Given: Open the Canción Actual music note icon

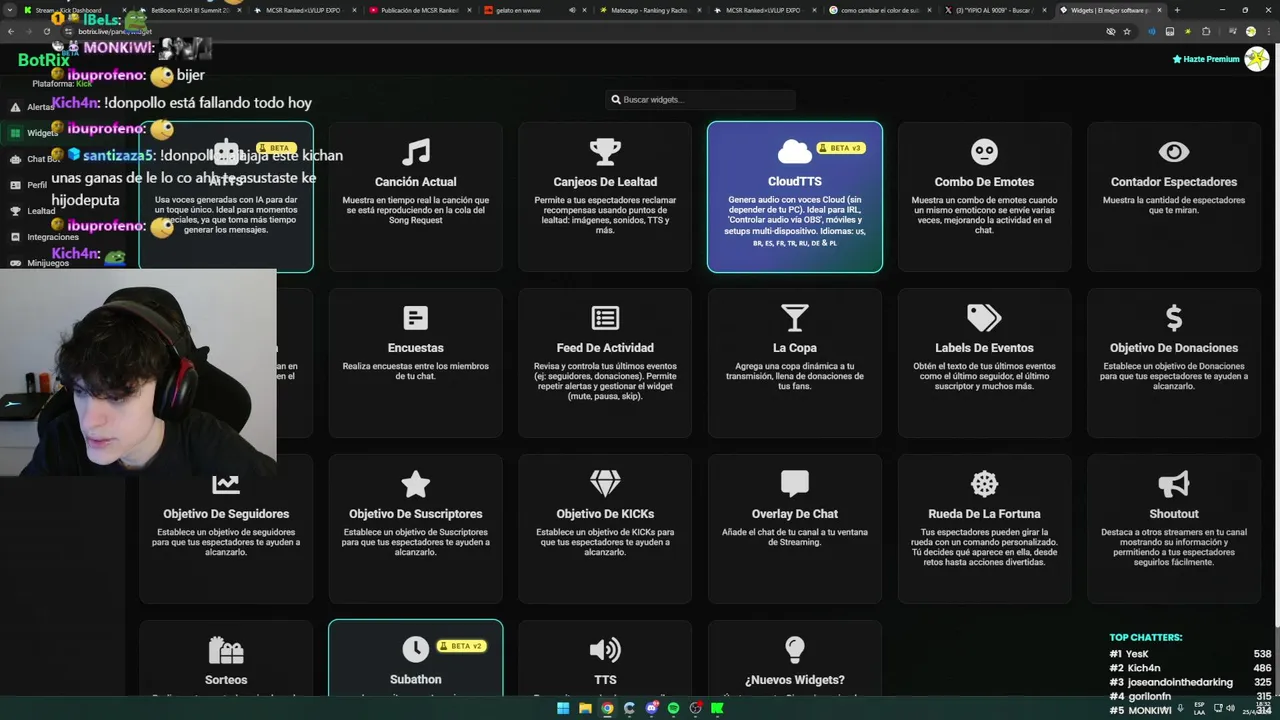Looking at the screenshot, I should click(415, 152).
